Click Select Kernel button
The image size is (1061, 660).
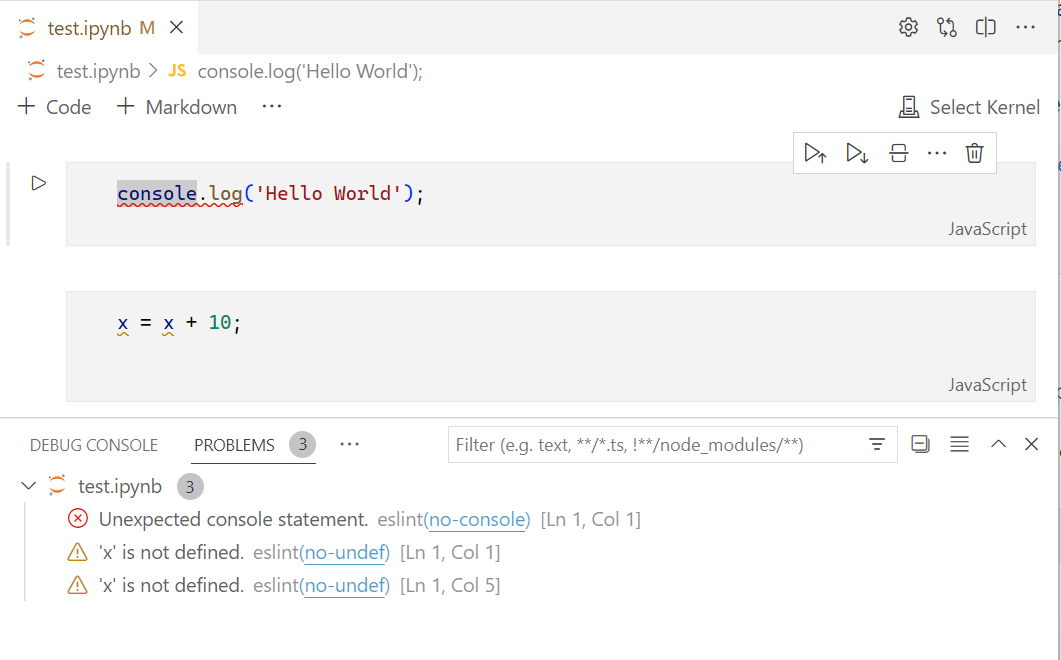click(x=969, y=107)
